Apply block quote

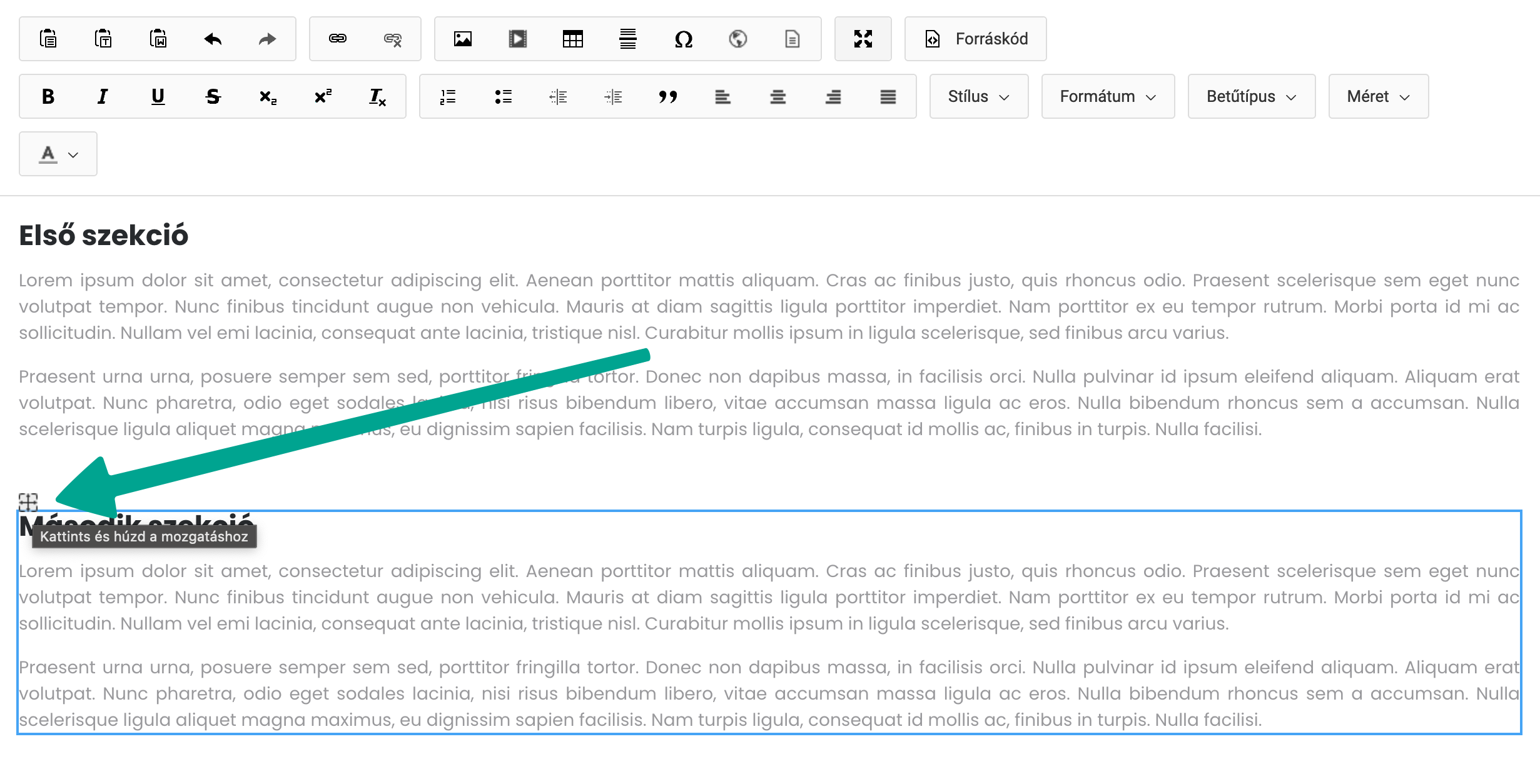pyautogui.click(x=668, y=96)
